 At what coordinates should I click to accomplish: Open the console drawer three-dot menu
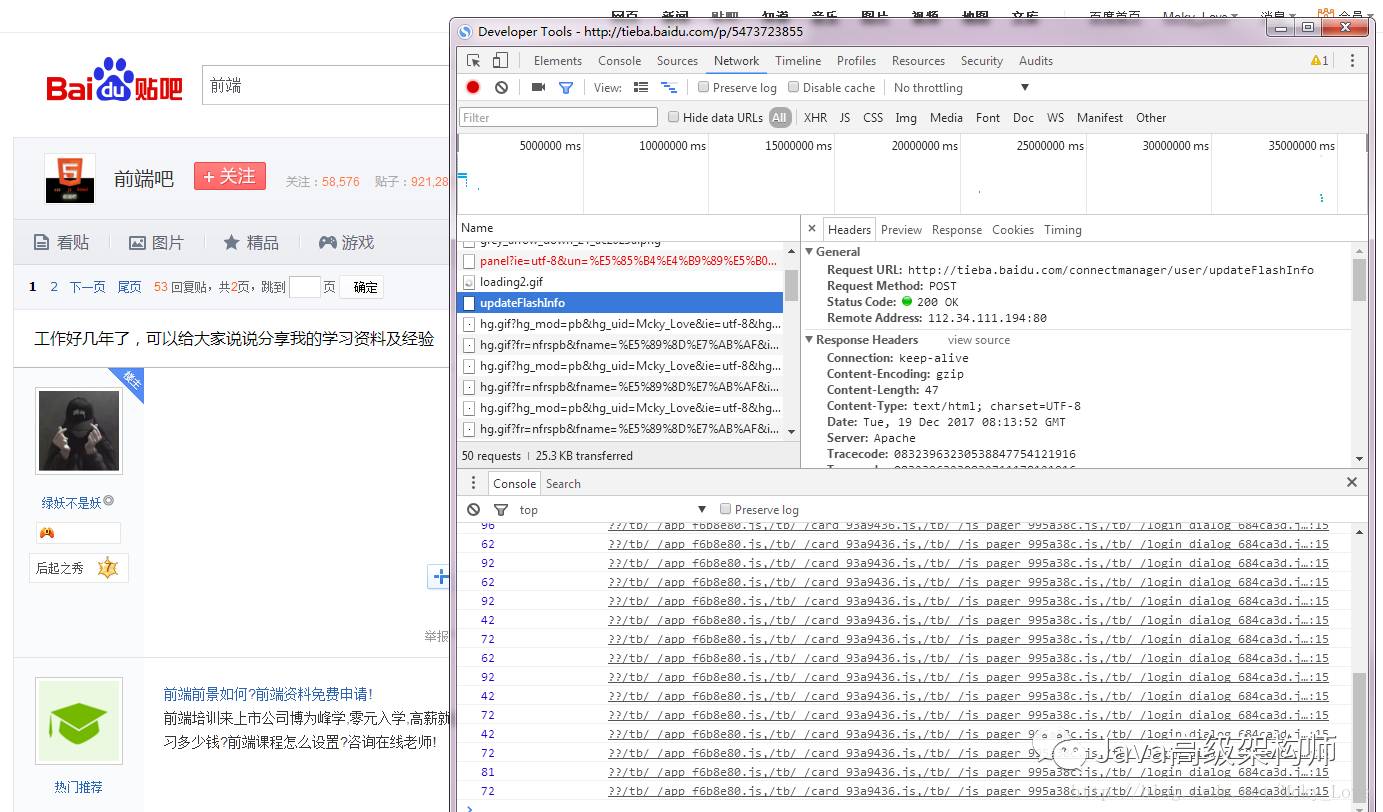click(474, 483)
